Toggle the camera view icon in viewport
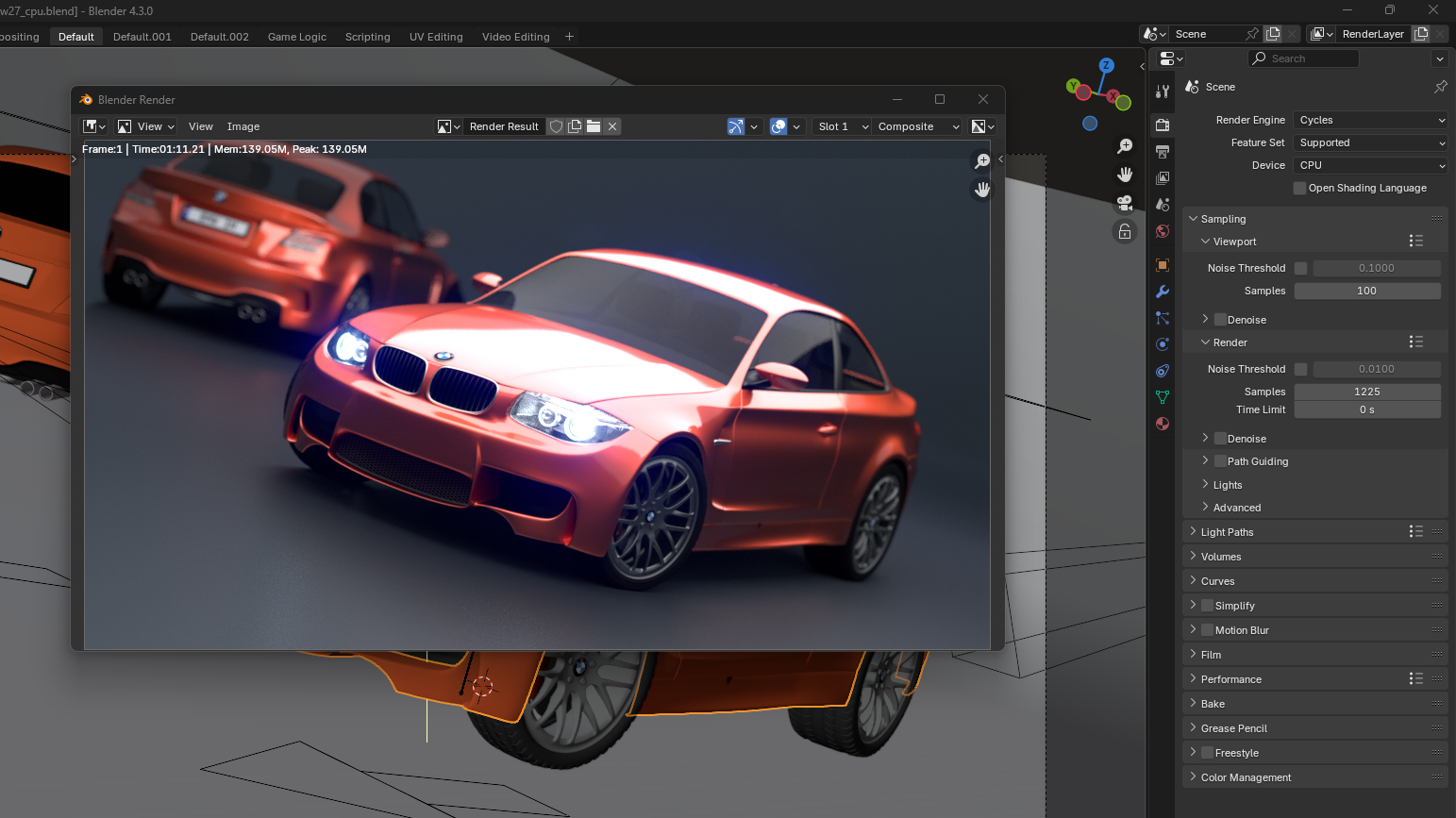The image size is (1456, 818). point(1125,203)
